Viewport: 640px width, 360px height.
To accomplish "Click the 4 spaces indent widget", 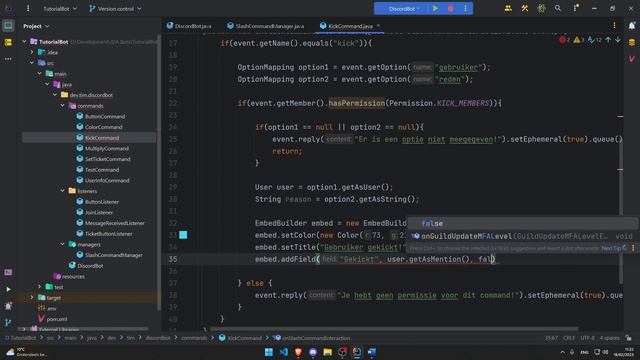I will point(609,338).
